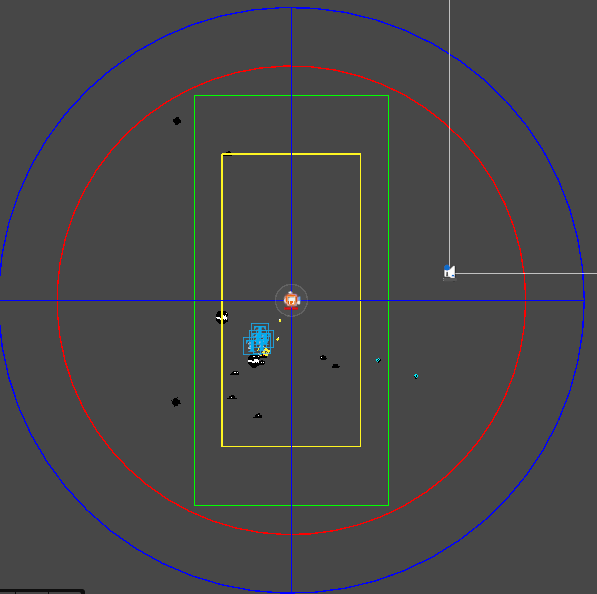Select the black spiky sprite left of the dome sprites

point(176,402)
